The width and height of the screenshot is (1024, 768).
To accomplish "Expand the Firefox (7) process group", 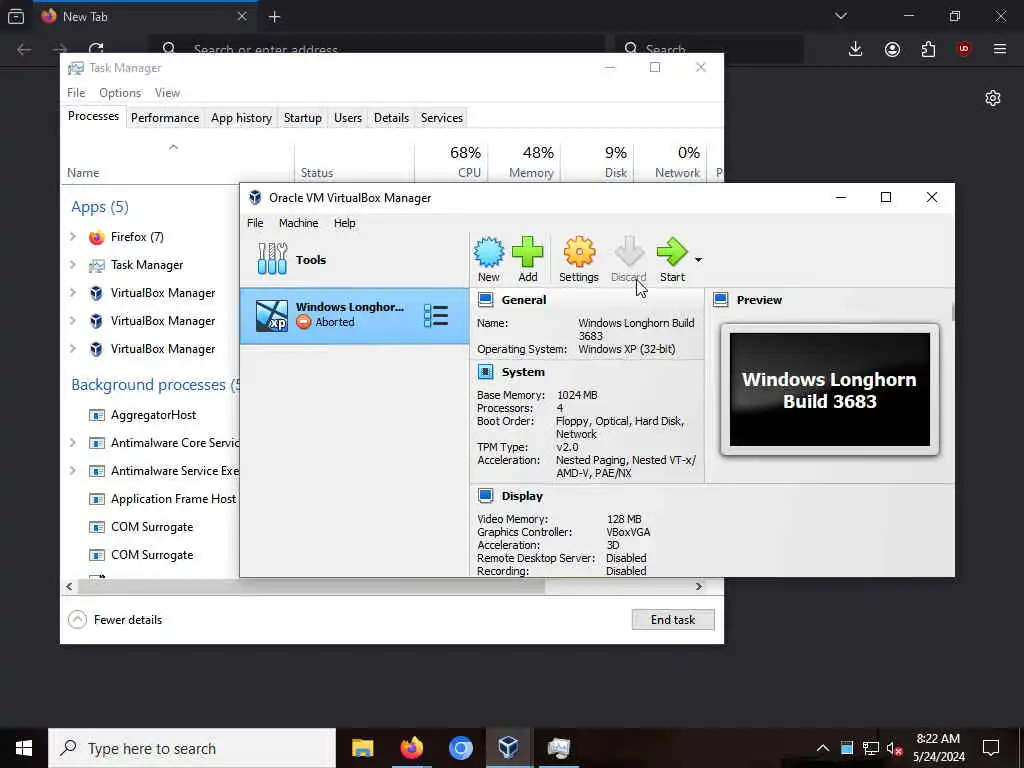I will pos(72,236).
